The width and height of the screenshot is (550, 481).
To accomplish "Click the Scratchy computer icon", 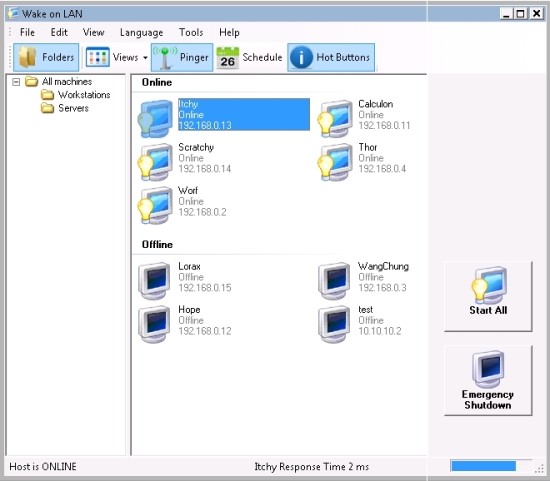I will (x=156, y=161).
